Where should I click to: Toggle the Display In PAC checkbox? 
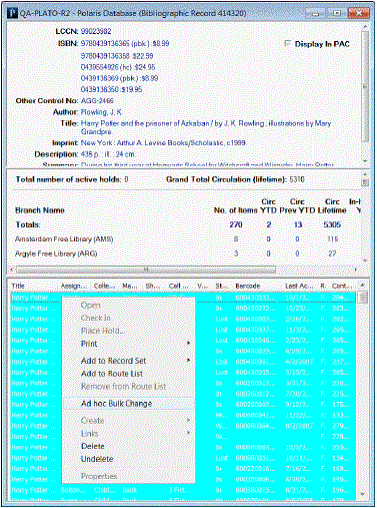(287, 44)
